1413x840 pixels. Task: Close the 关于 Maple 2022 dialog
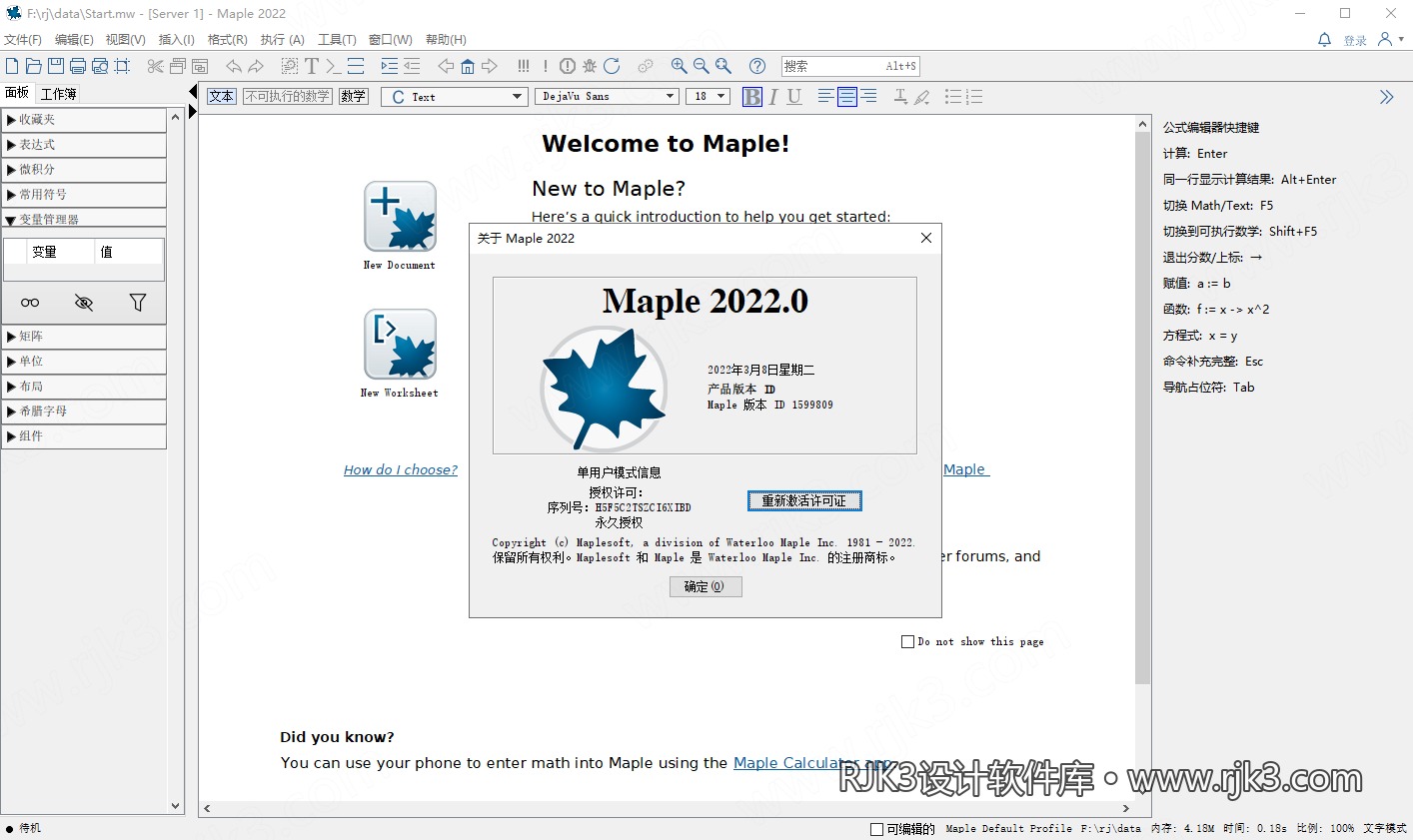tap(926, 238)
